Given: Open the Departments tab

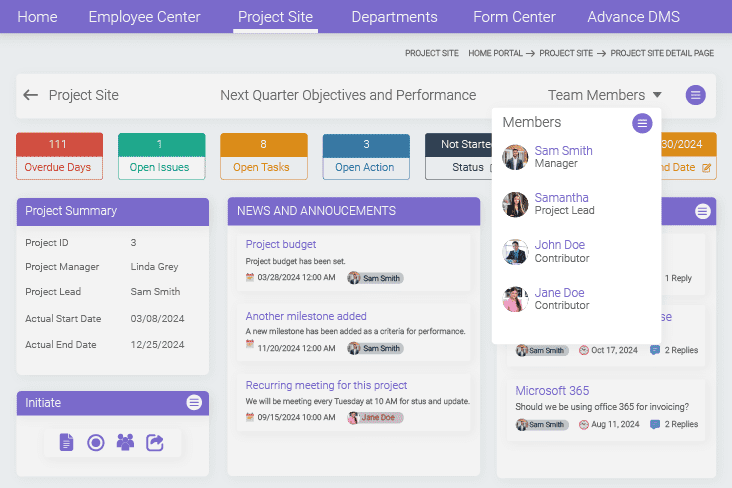Looking at the screenshot, I should (x=394, y=17).
